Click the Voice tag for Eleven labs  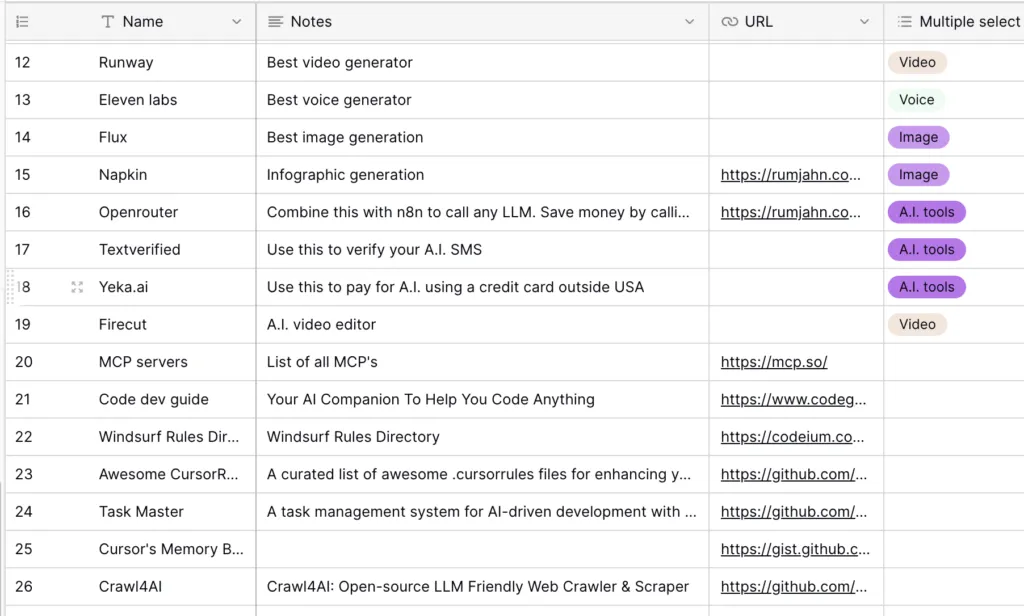(x=916, y=100)
